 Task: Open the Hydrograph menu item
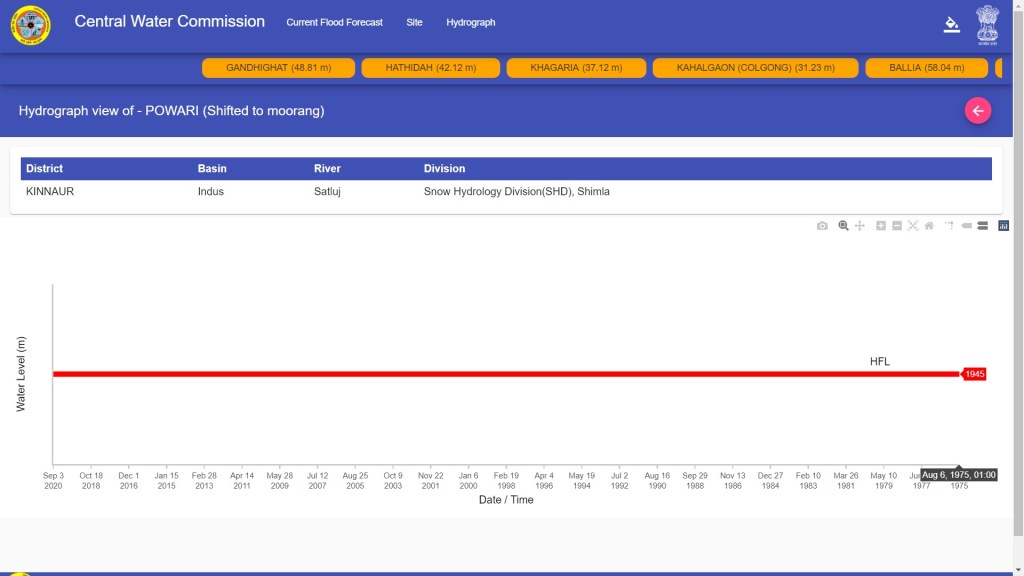pos(470,22)
